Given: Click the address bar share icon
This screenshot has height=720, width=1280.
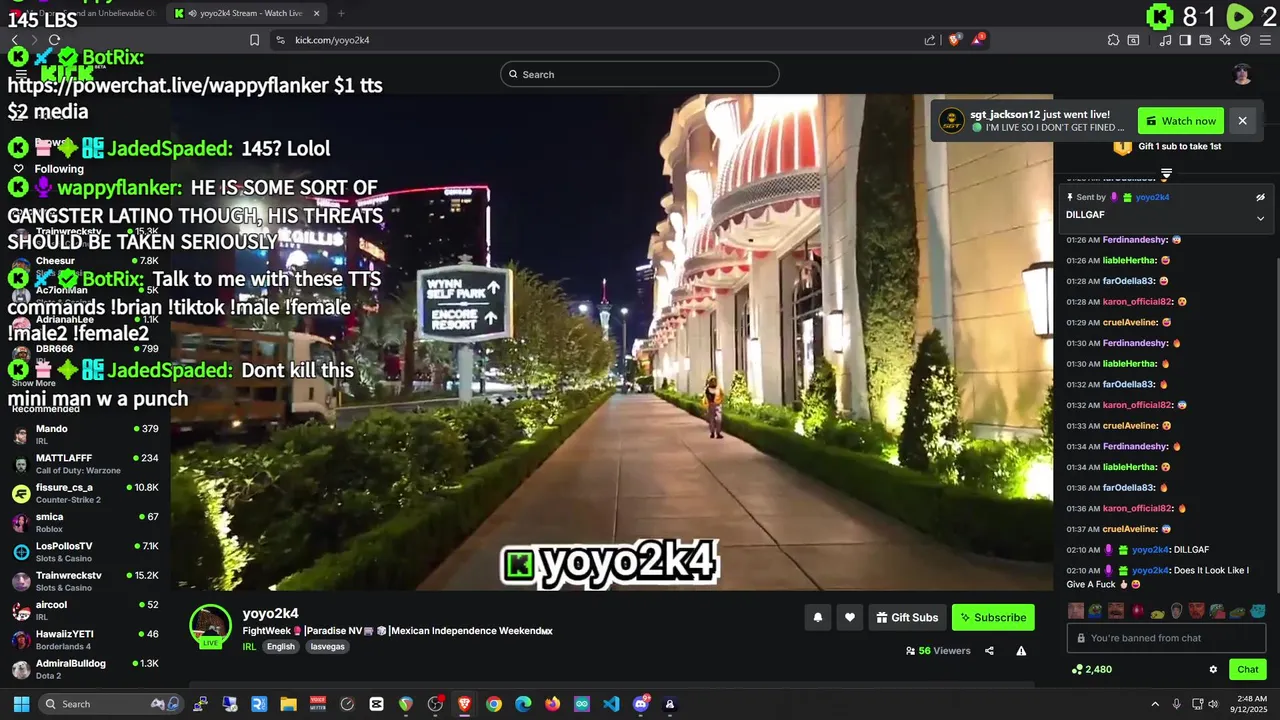Looking at the screenshot, I should (930, 40).
